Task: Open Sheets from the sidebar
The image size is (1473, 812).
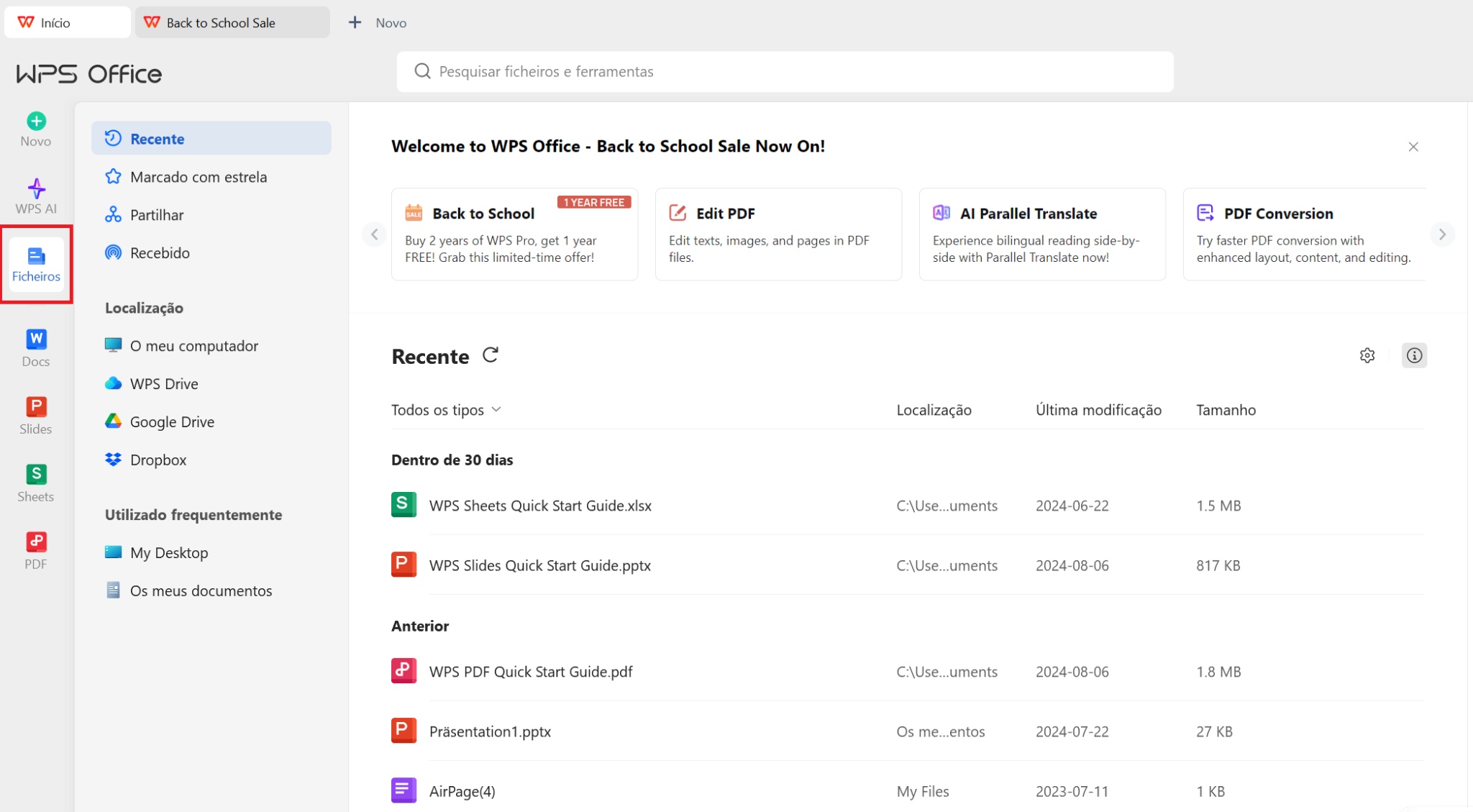Action: click(x=36, y=483)
